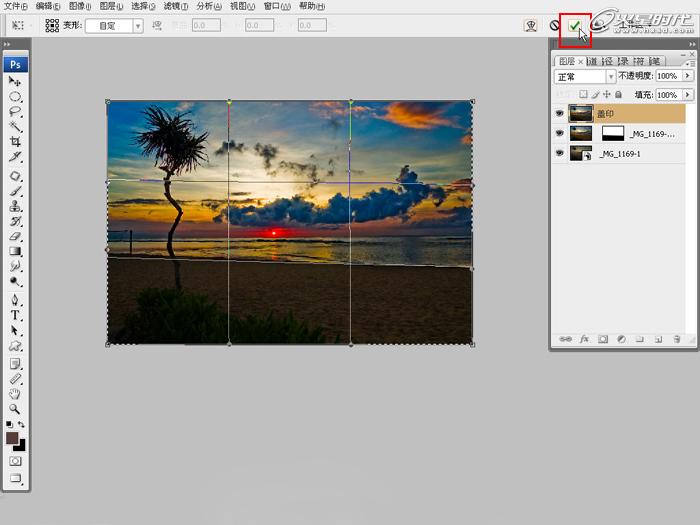The width and height of the screenshot is (700, 525).
Task: Open the opacity slider arrow
Action: coord(688,76)
